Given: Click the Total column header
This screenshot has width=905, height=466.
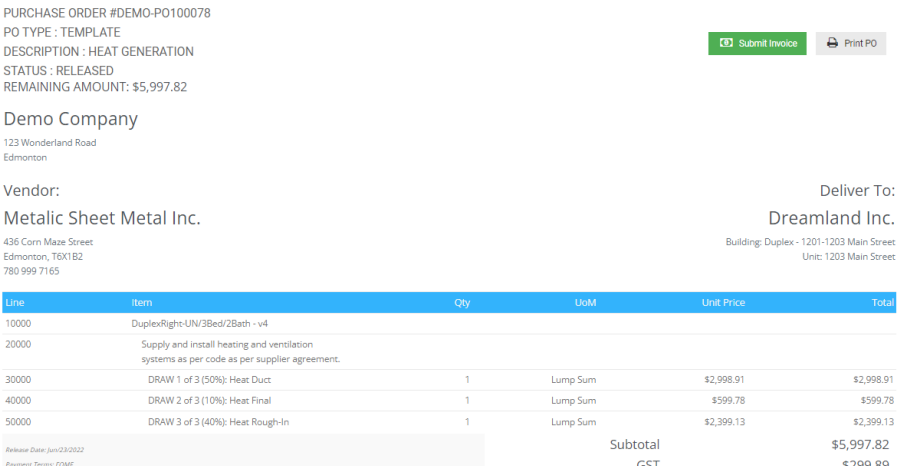Looking at the screenshot, I should (x=881, y=302).
